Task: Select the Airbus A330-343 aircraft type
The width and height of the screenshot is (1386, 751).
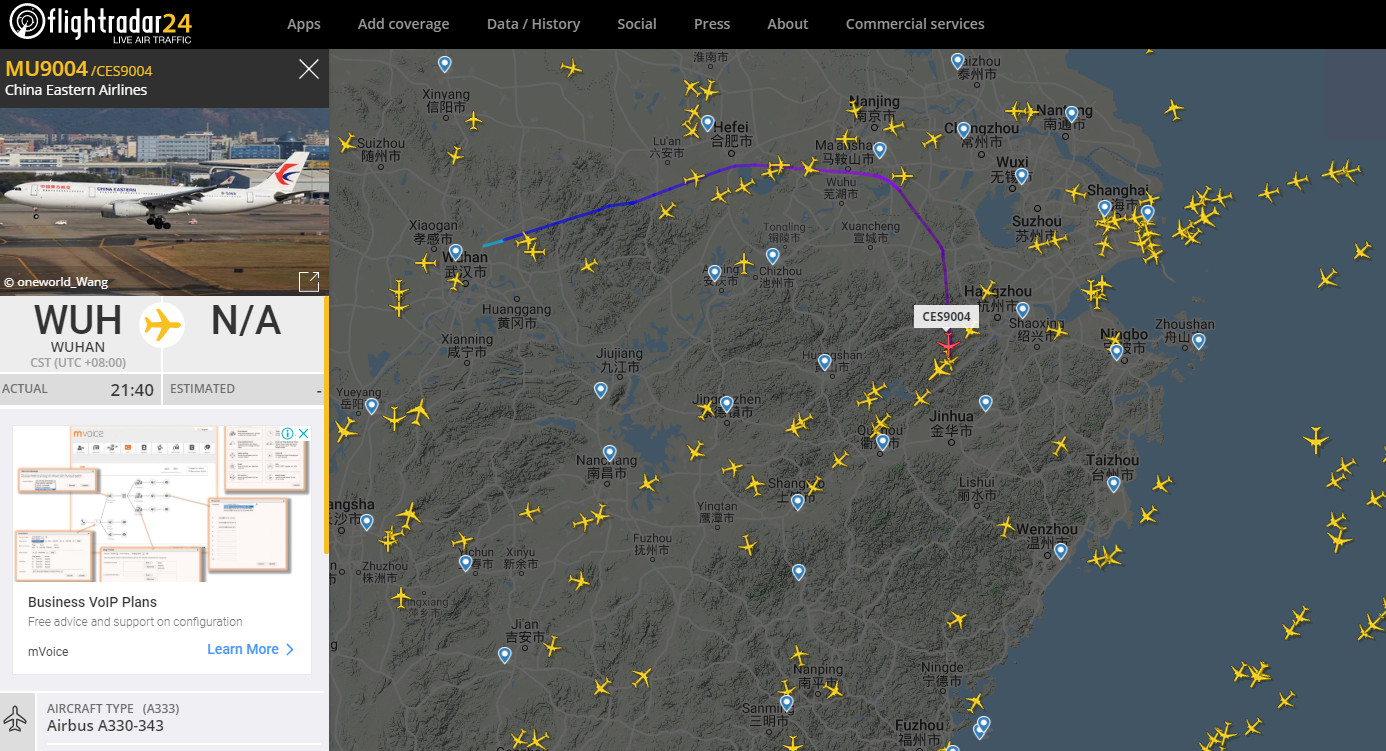Action: (105, 726)
